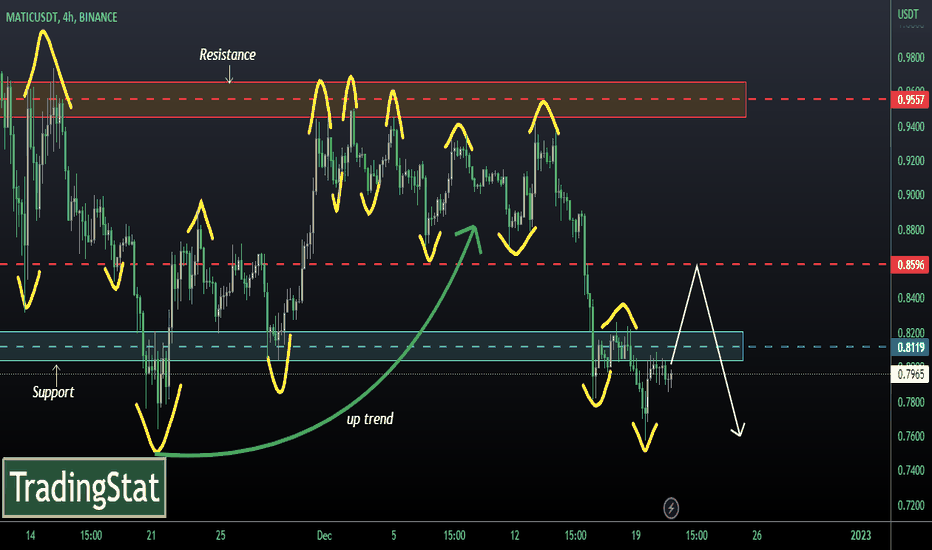Viewport: 932px width, 550px height.
Task: Click the red 0.8596 price label
Action: (911, 265)
